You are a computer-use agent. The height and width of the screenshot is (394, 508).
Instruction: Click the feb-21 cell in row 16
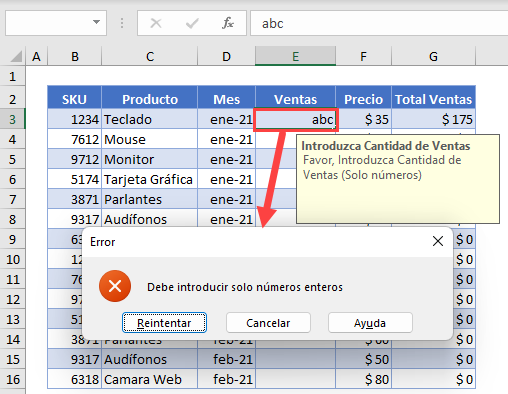(226, 379)
